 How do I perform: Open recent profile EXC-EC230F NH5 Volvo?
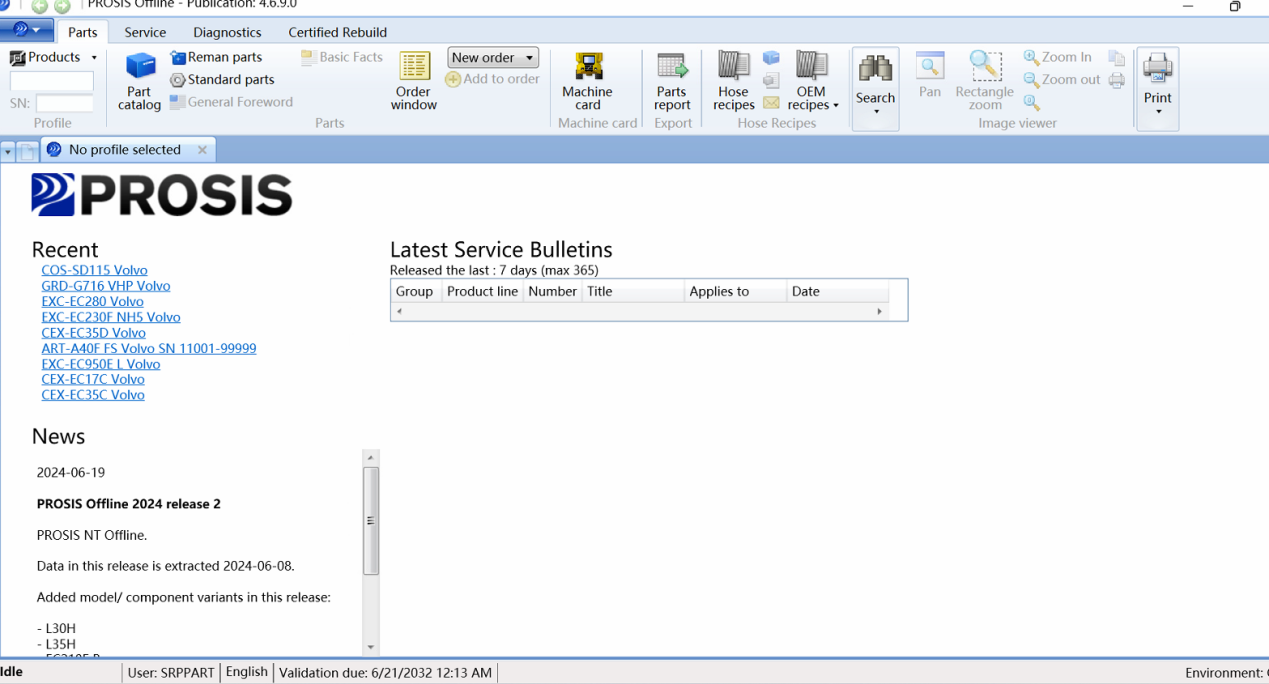(x=111, y=317)
